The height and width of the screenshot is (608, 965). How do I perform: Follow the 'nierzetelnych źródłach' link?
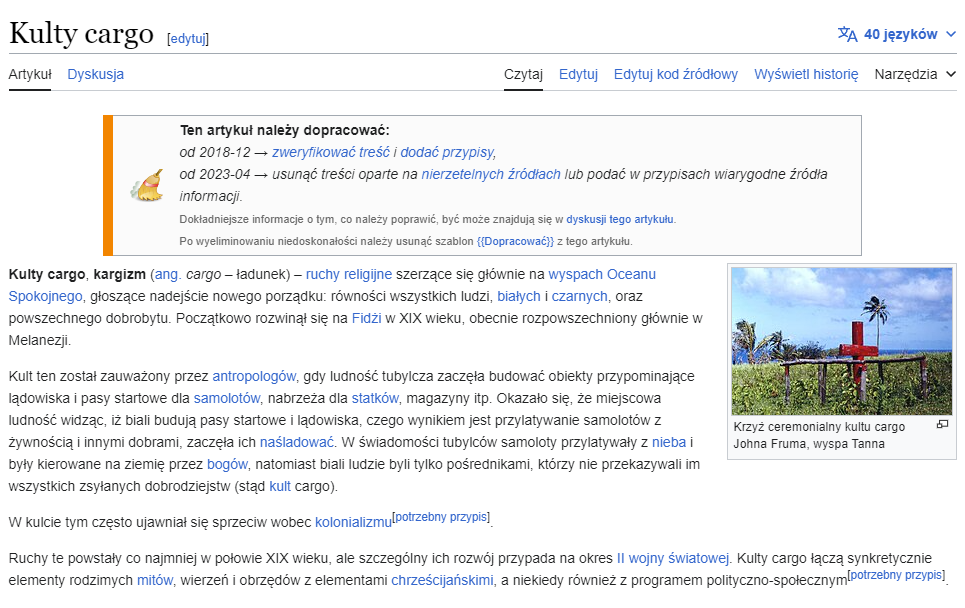pyautogui.click(x=491, y=174)
